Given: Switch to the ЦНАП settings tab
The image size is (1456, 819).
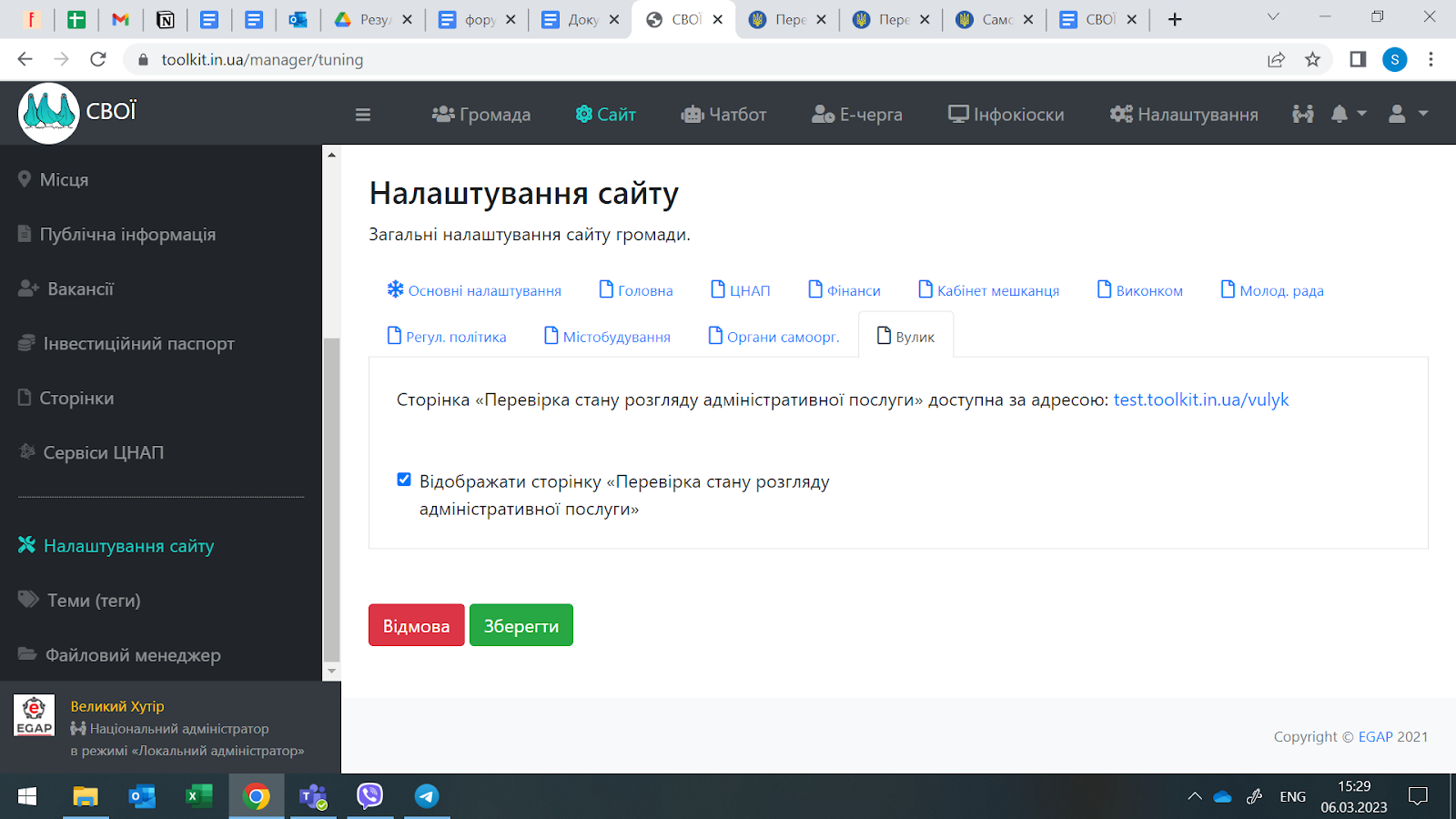Looking at the screenshot, I should 740,290.
